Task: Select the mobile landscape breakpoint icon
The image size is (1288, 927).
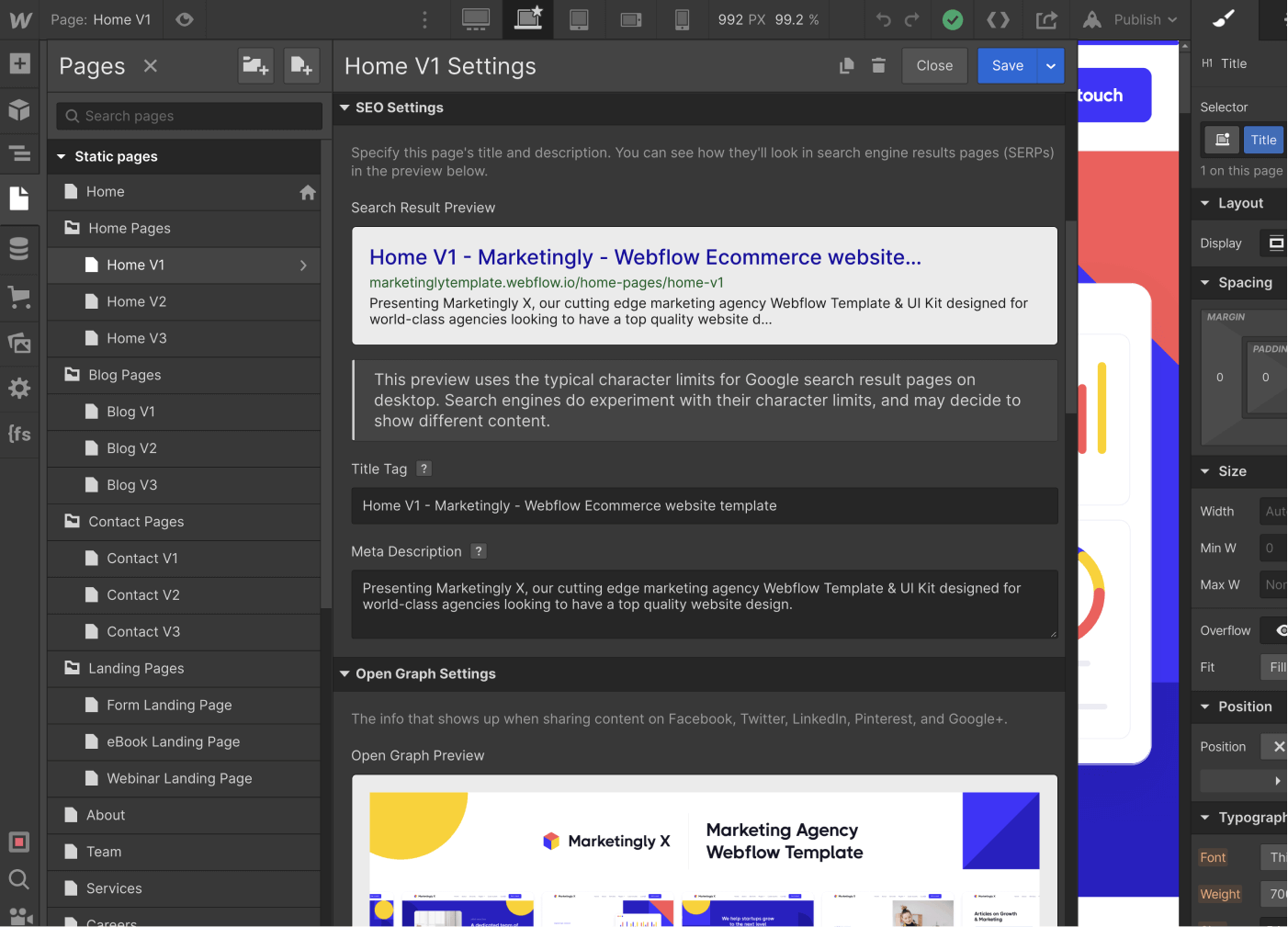Action: click(x=631, y=19)
